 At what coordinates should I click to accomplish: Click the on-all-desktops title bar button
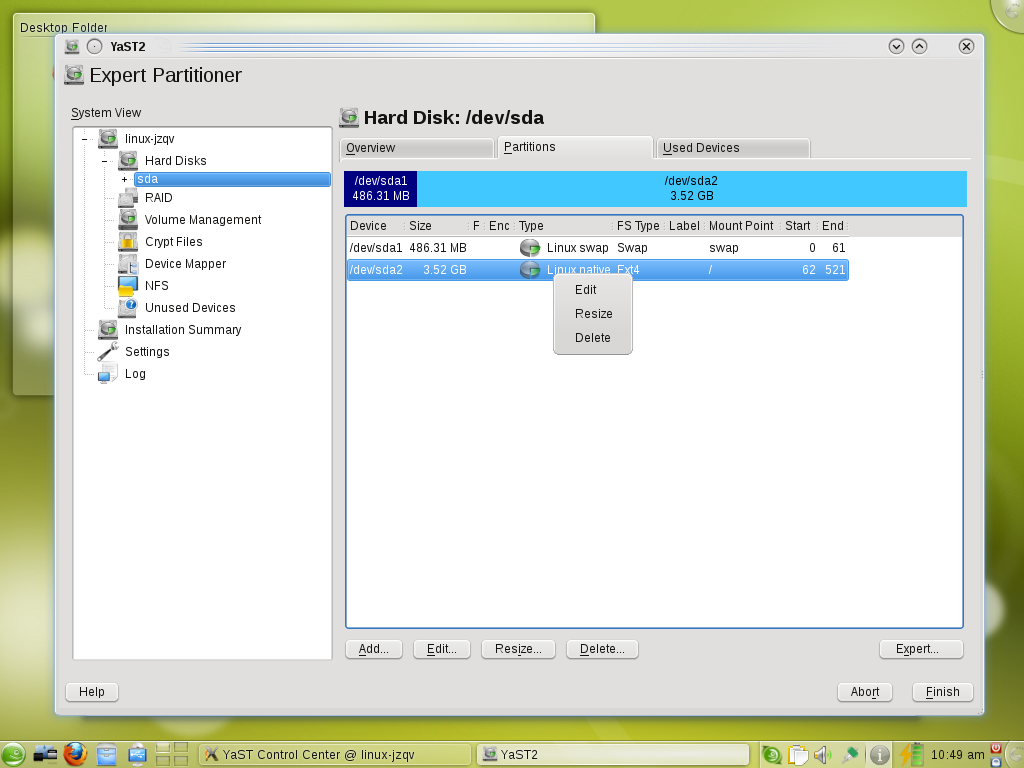click(95, 46)
